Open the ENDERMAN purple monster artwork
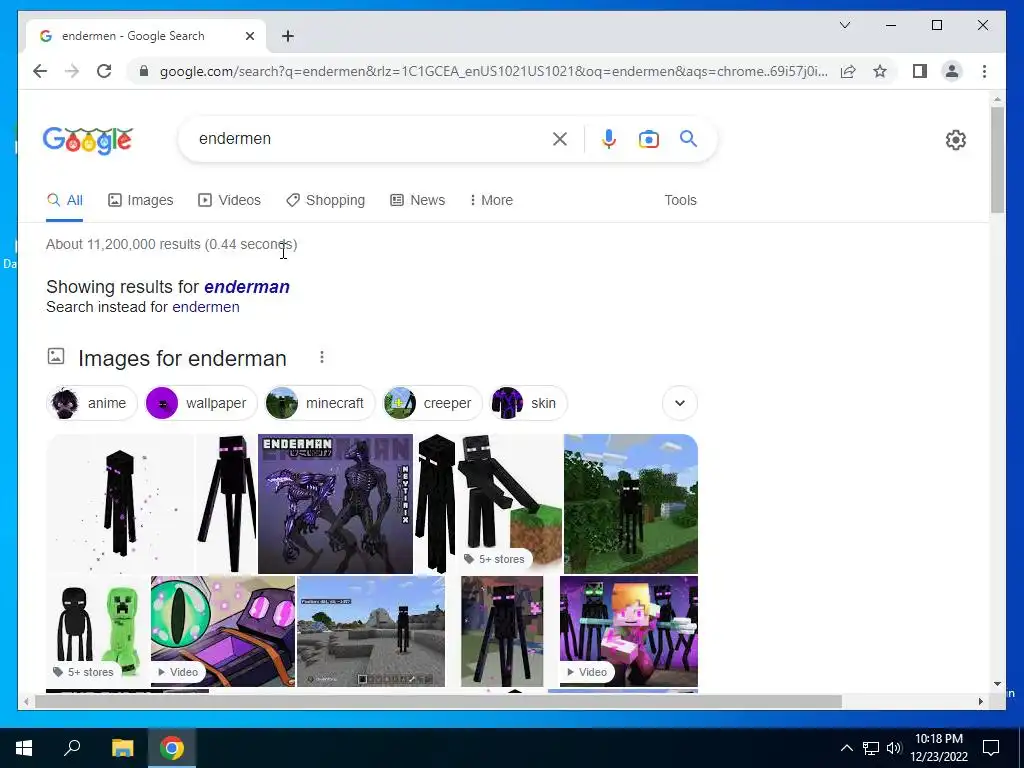Viewport: 1024px width, 768px height. click(335, 504)
